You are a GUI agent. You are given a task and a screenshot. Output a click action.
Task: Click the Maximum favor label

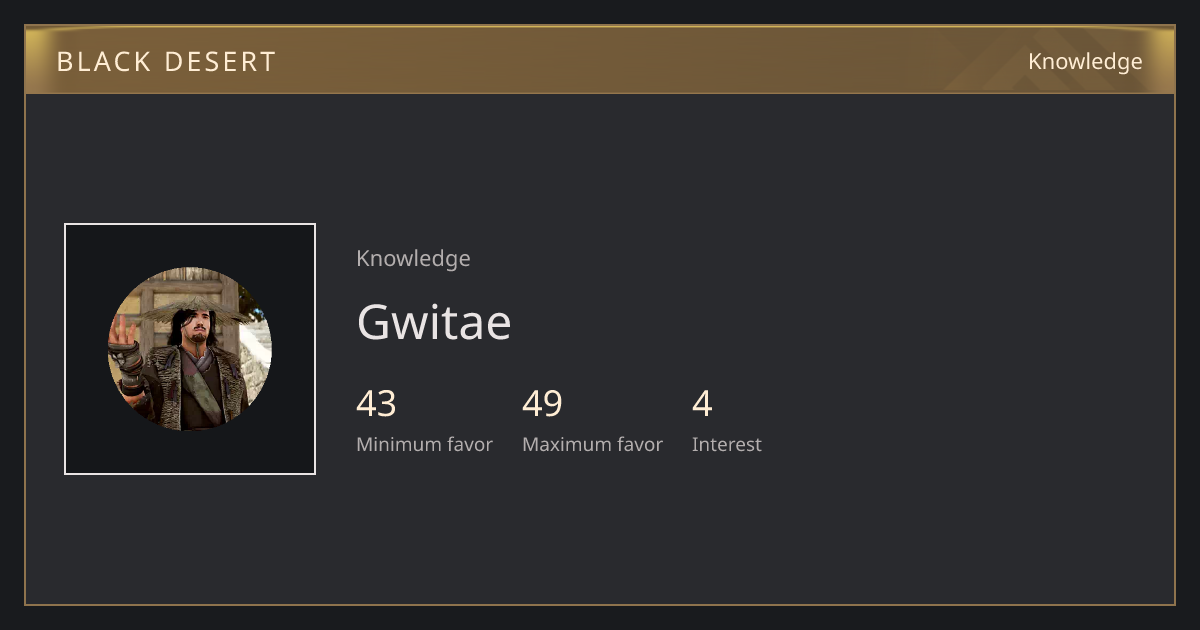click(592, 444)
